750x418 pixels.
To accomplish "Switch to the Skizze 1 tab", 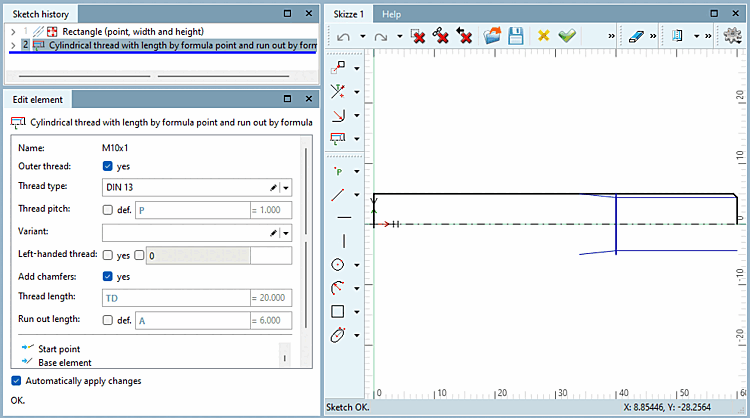I will coord(349,14).
